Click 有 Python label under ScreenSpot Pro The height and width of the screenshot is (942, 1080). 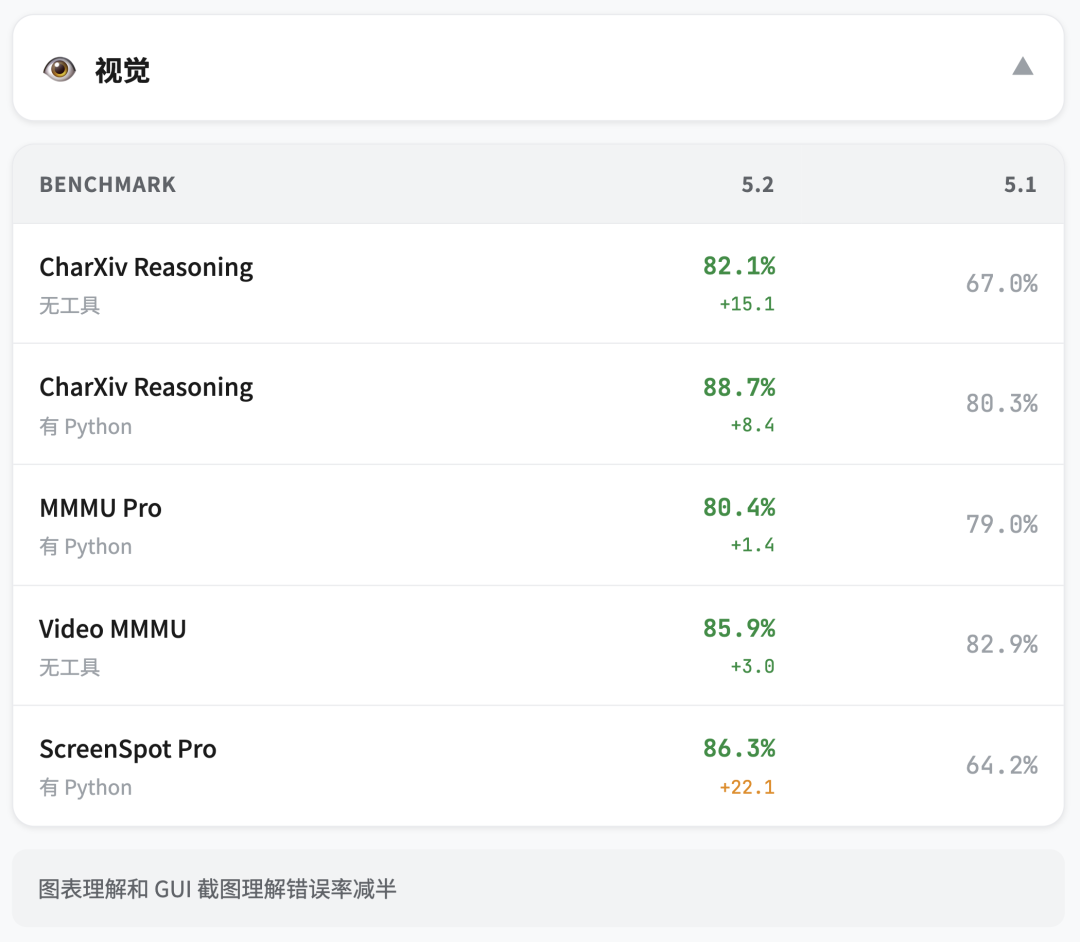click(85, 787)
